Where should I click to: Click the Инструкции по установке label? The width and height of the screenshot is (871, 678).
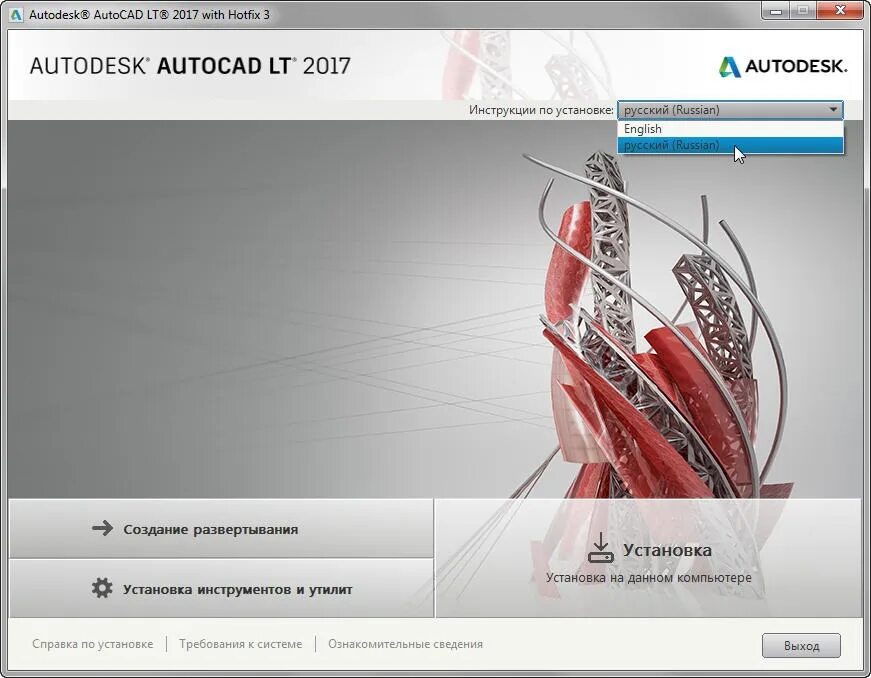pyautogui.click(x=541, y=110)
